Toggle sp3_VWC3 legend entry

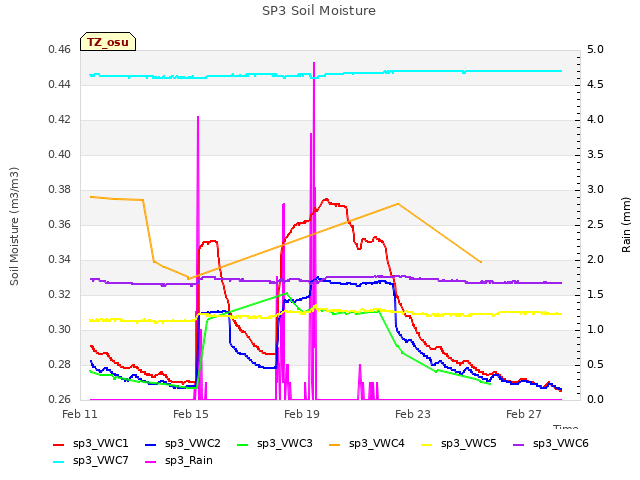pyautogui.click(x=275, y=444)
